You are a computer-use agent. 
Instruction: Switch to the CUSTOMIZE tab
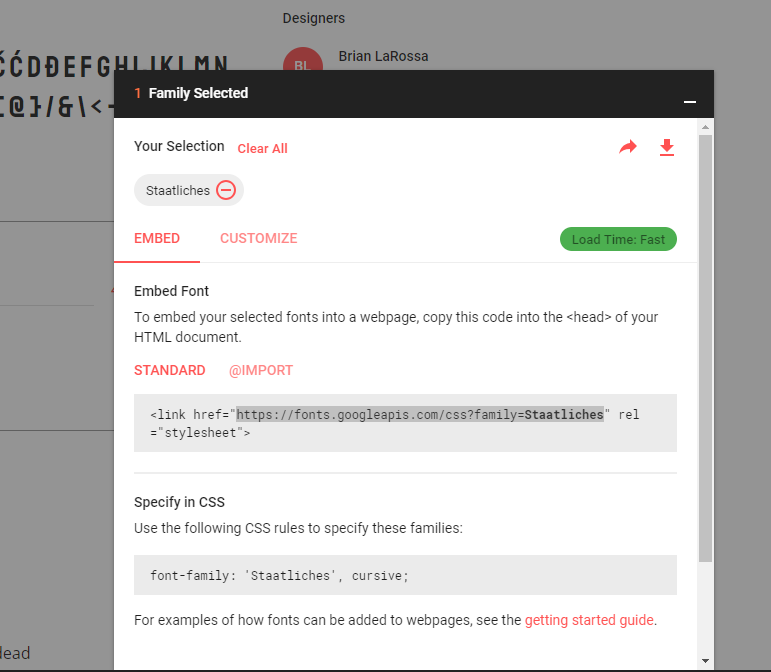tap(259, 238)
